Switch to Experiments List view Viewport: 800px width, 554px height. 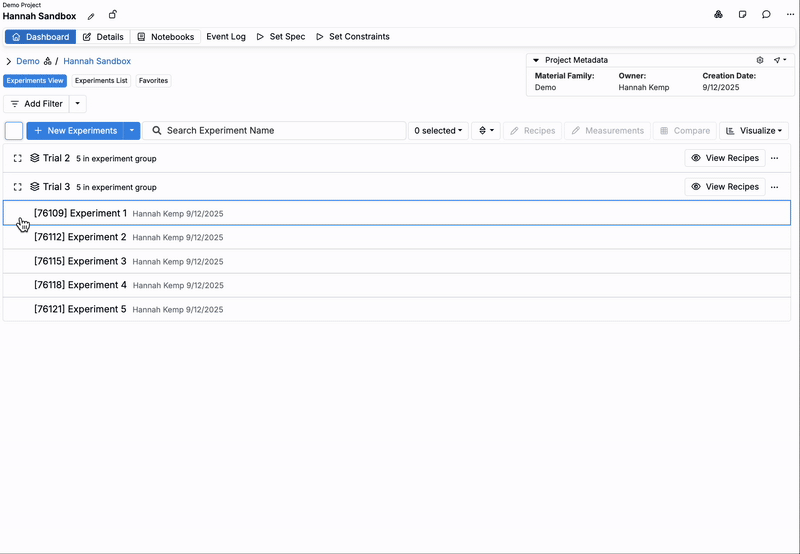pos(101,80)
